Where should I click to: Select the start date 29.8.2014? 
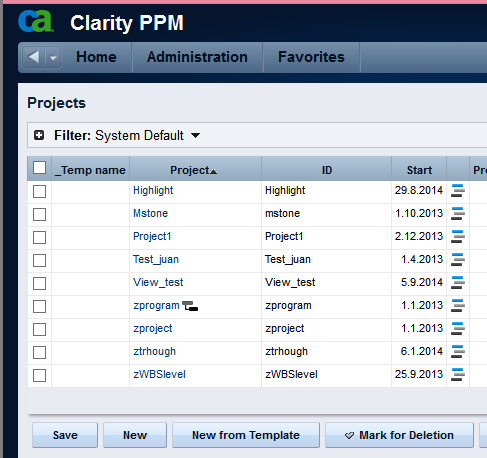coord(419,190)
